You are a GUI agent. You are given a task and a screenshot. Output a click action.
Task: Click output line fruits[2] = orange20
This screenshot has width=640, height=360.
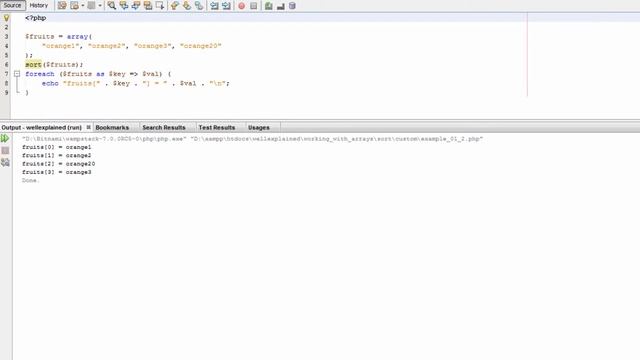coord(58,164)
